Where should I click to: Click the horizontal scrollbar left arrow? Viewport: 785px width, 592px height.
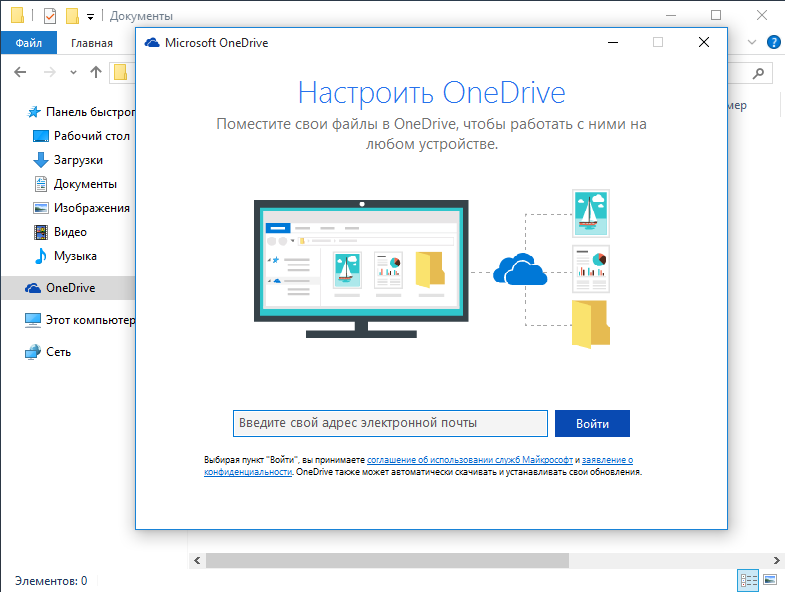coord(197,560)
